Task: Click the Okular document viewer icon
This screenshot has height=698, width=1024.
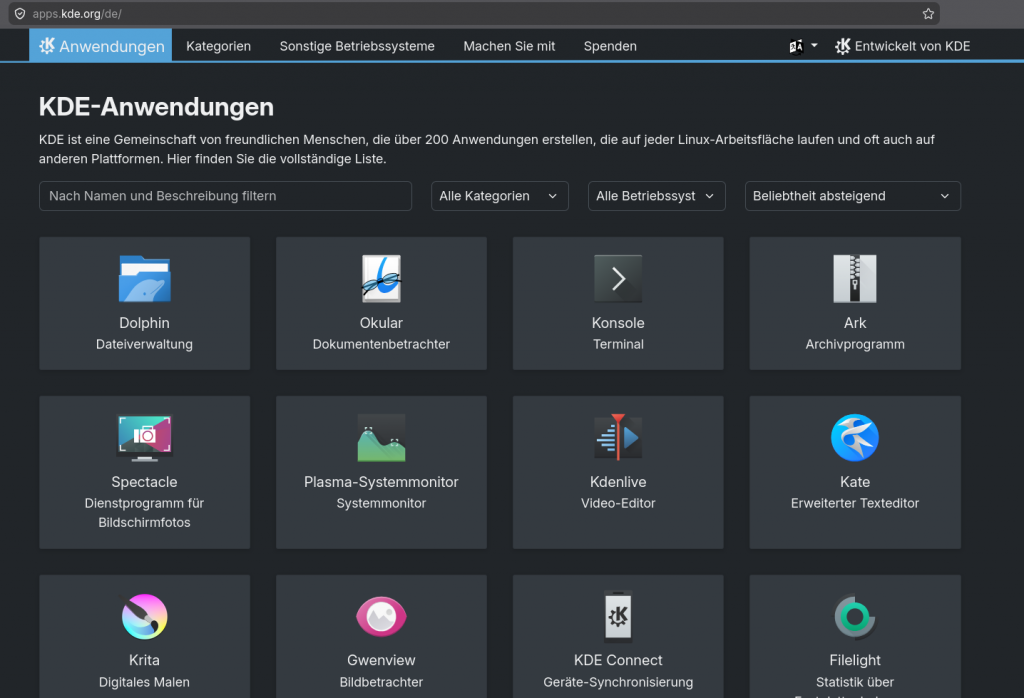Action: pyautogui.click(x=381, y=279)
